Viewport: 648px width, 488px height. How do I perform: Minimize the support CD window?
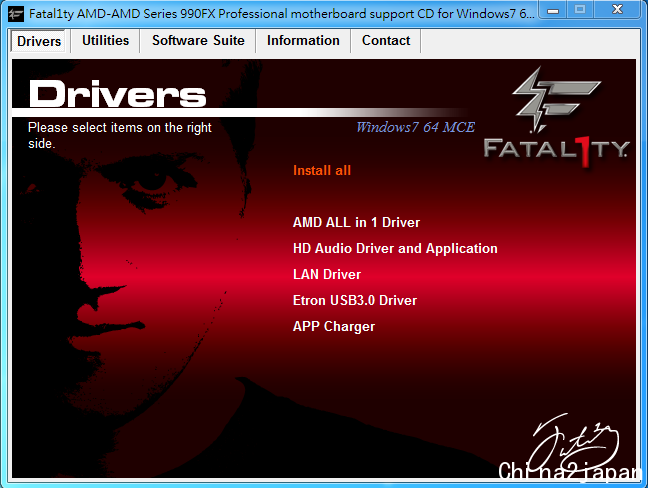(553, 10)
